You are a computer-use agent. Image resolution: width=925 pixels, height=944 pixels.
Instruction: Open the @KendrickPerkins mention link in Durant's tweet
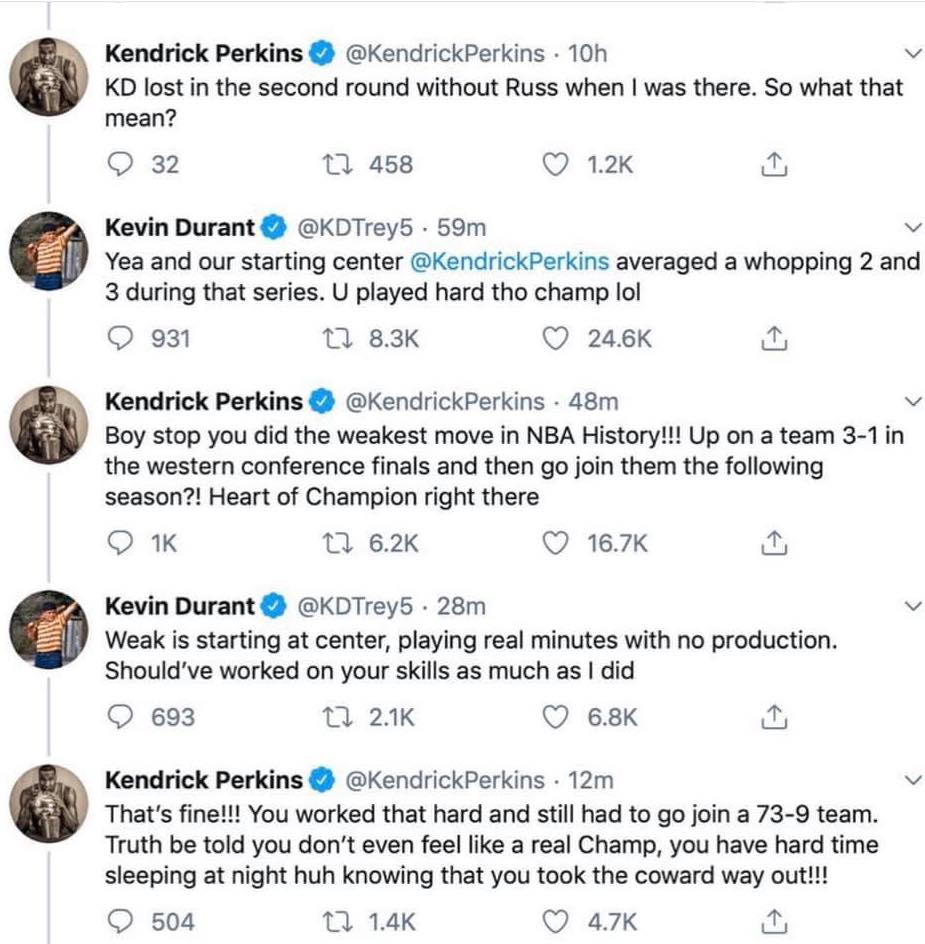click(509, 263)
